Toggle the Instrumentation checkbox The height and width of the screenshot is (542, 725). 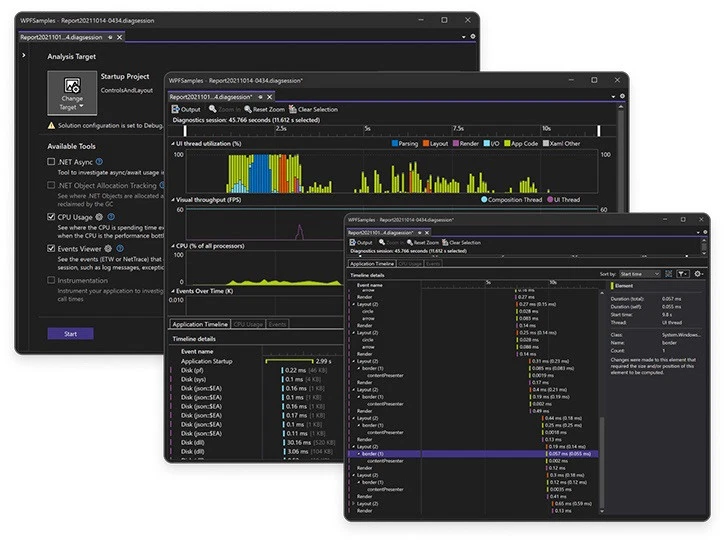click(51, 280)
